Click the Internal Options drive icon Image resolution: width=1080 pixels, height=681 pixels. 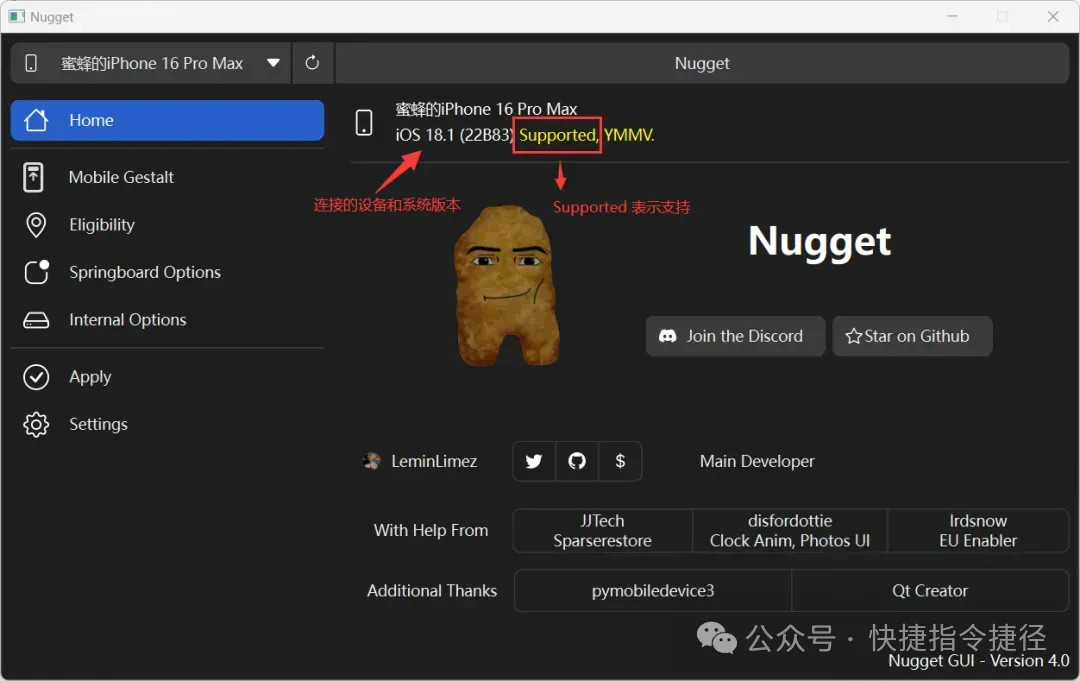(36, 320)
